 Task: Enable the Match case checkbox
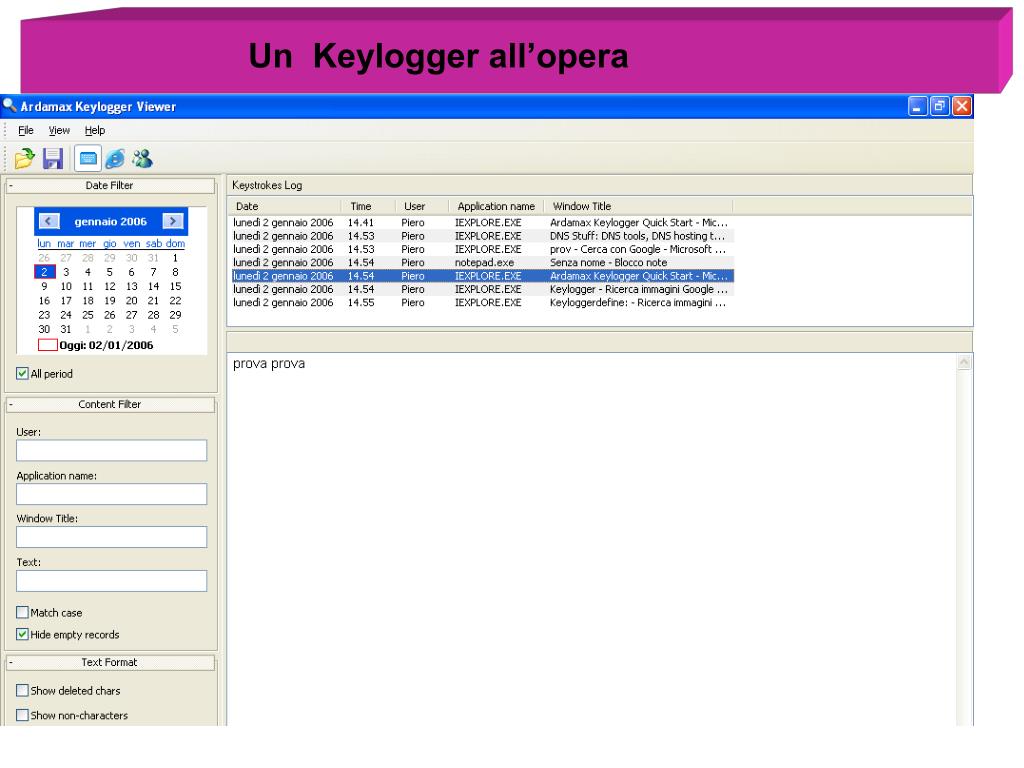pos(22,612)
